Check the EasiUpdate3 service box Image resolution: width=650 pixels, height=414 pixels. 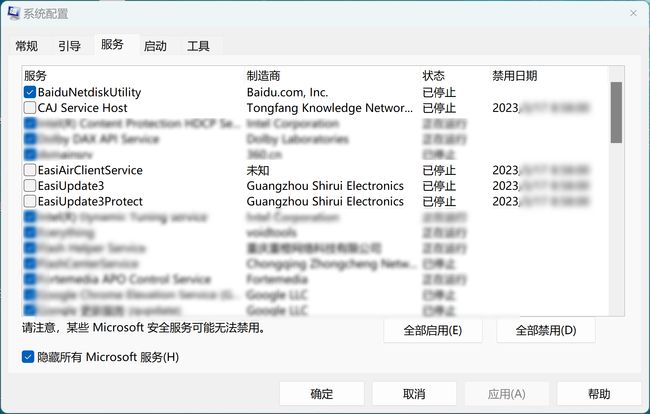pos(29,186)
